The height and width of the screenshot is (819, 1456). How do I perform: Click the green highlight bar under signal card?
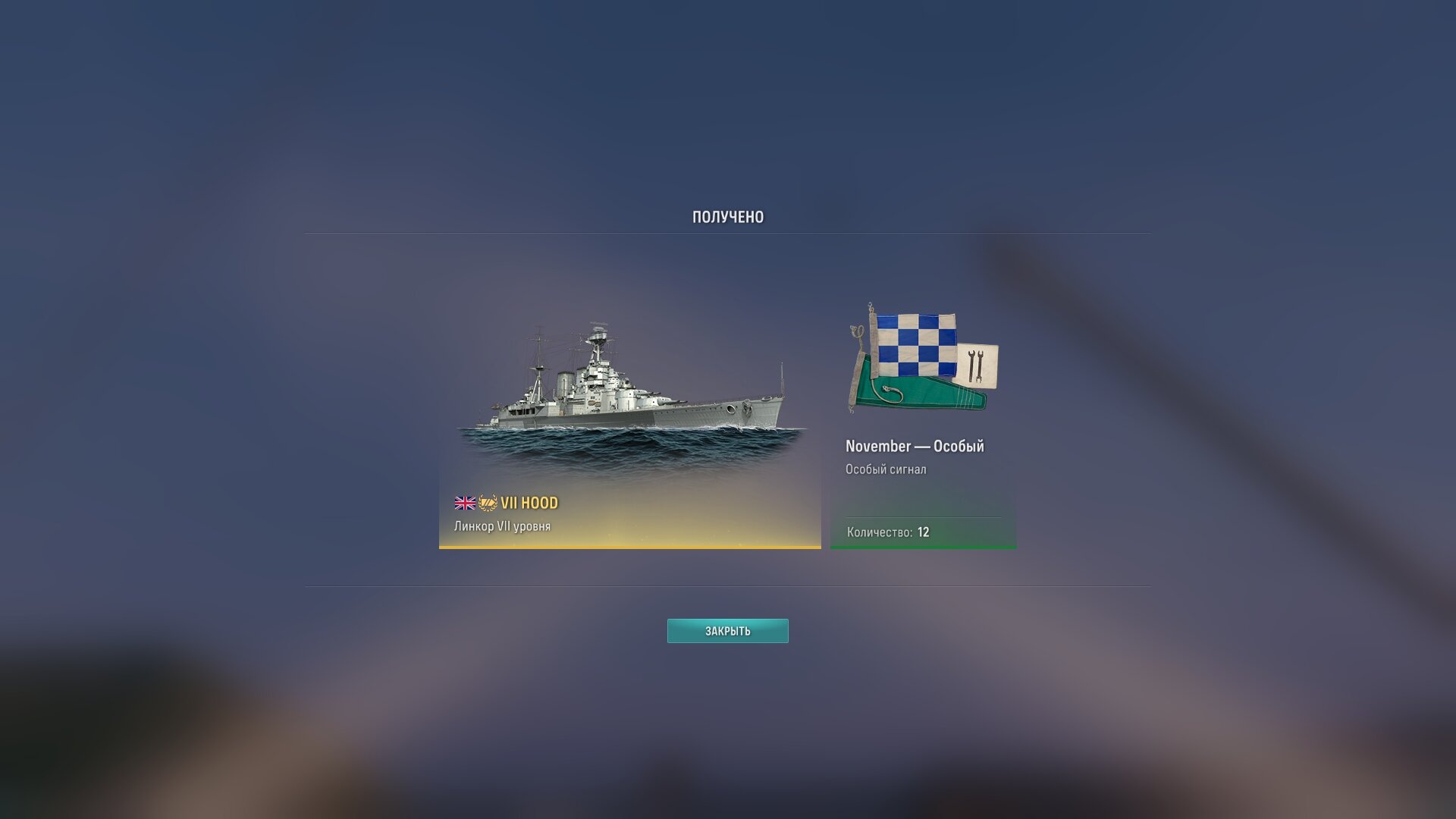923,547
